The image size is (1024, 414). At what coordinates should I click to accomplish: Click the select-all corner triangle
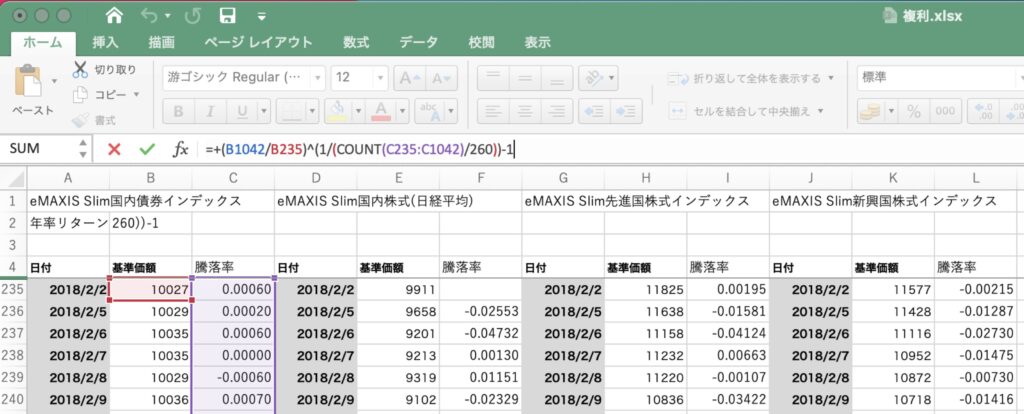click(x=13, y=178)
